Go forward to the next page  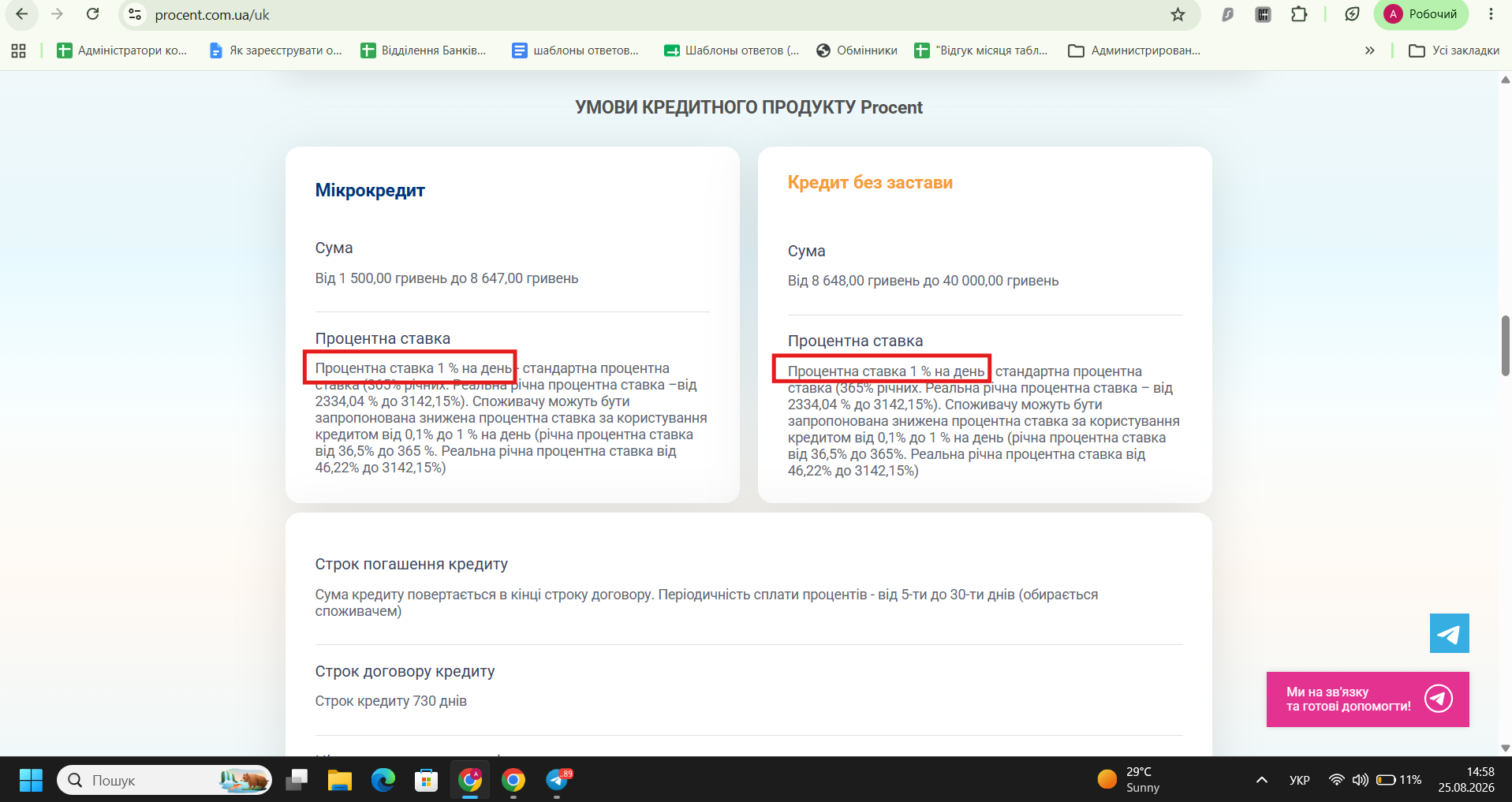click(57, 14)
